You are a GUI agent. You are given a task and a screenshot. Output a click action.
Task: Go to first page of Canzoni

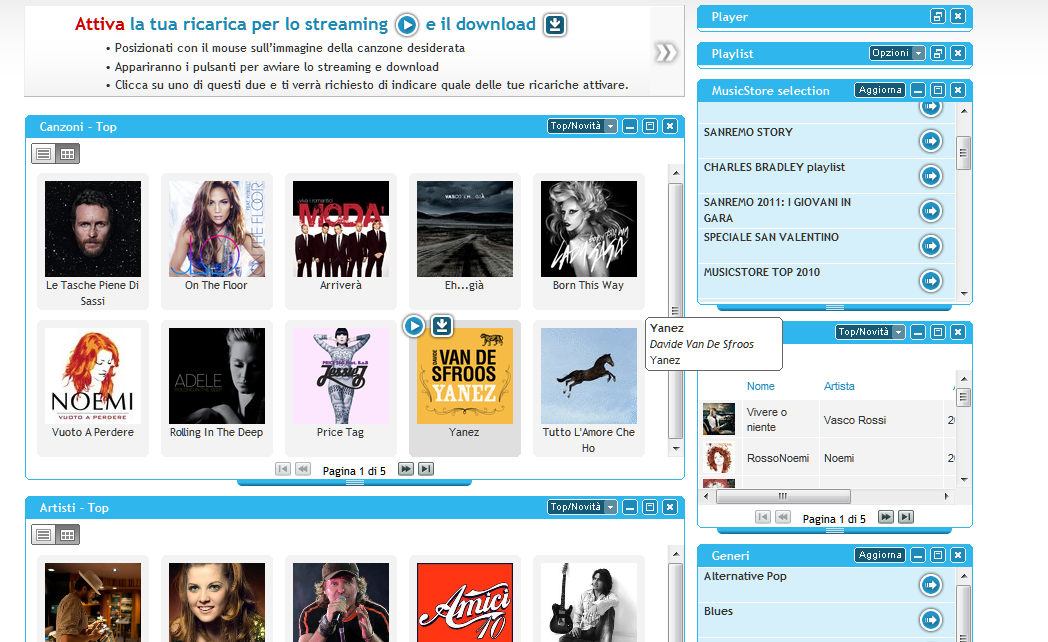pos(283,469)
